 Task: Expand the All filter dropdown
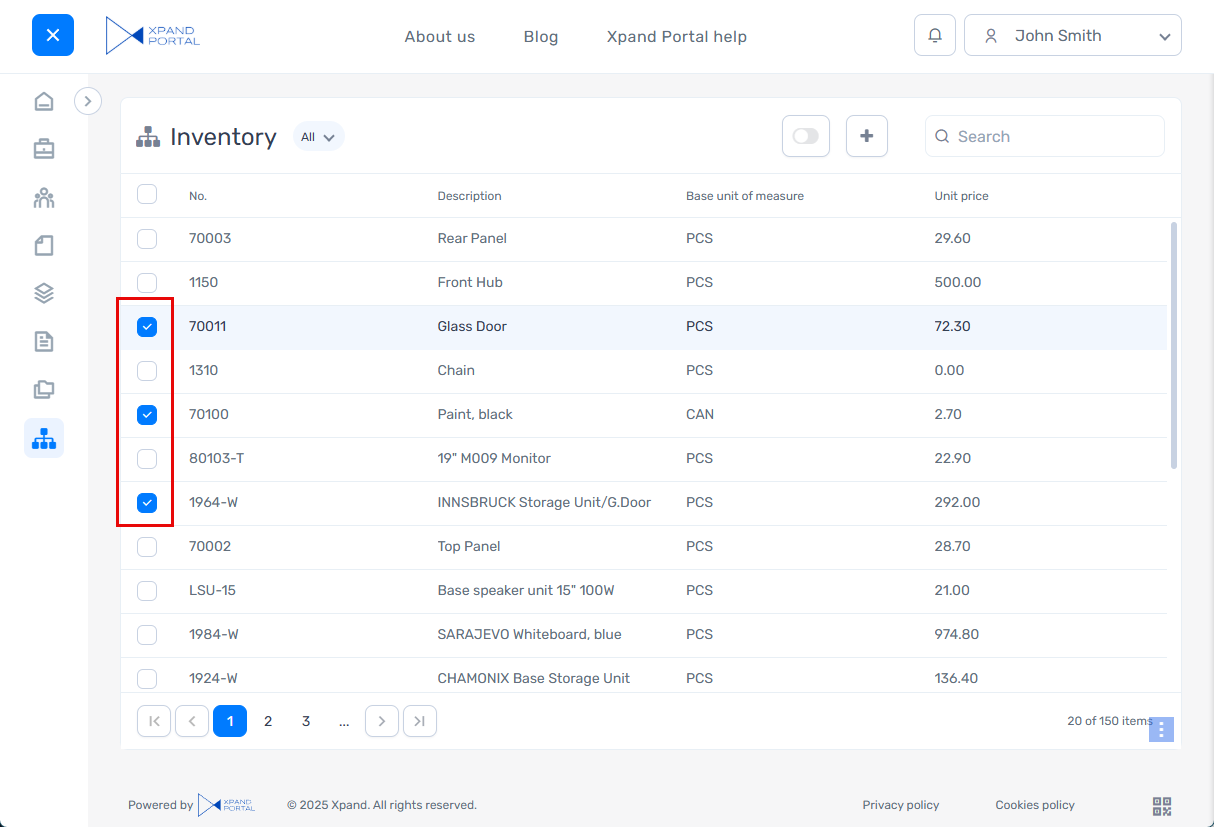(318, 137)
